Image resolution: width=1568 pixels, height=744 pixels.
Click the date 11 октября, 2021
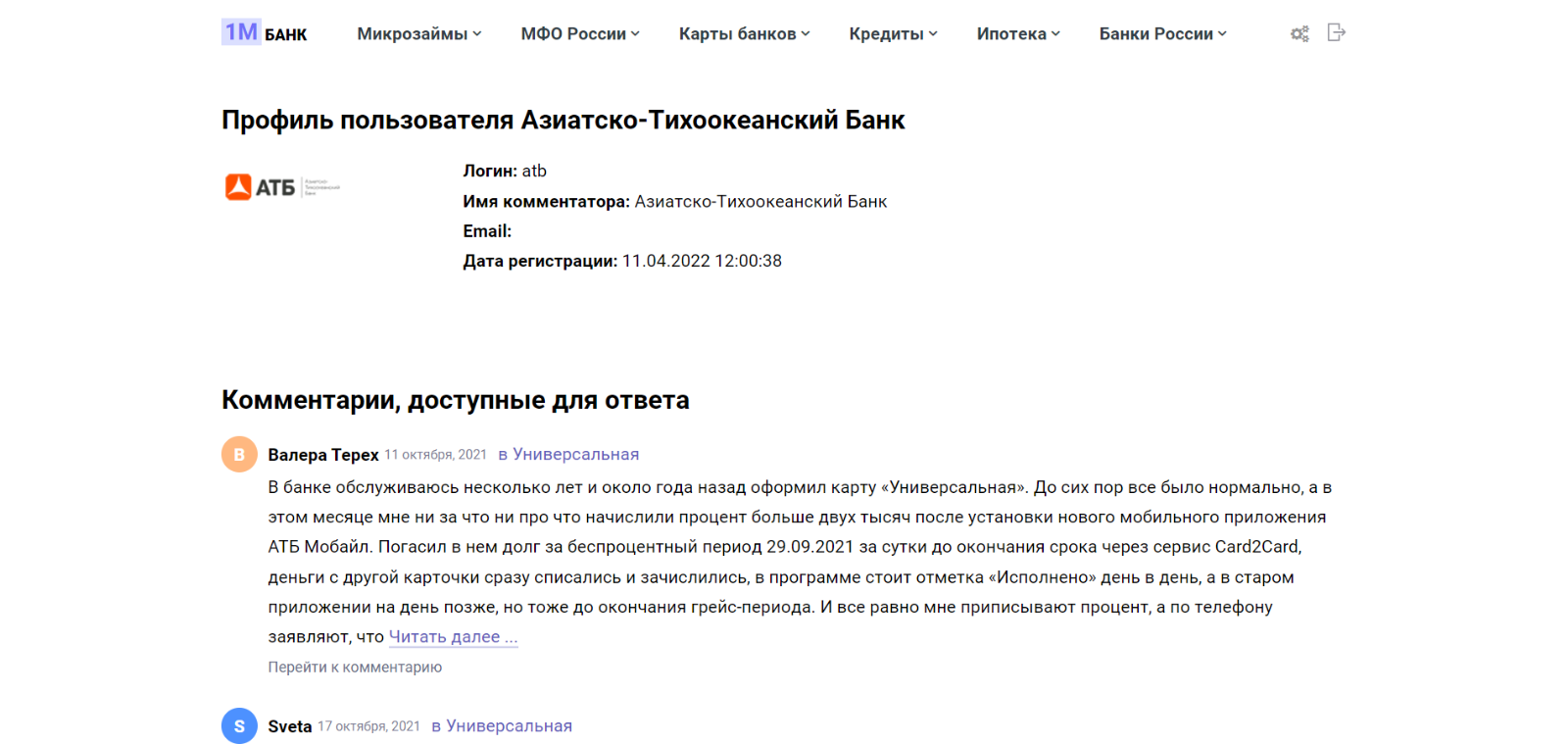[x=435, y=455]
